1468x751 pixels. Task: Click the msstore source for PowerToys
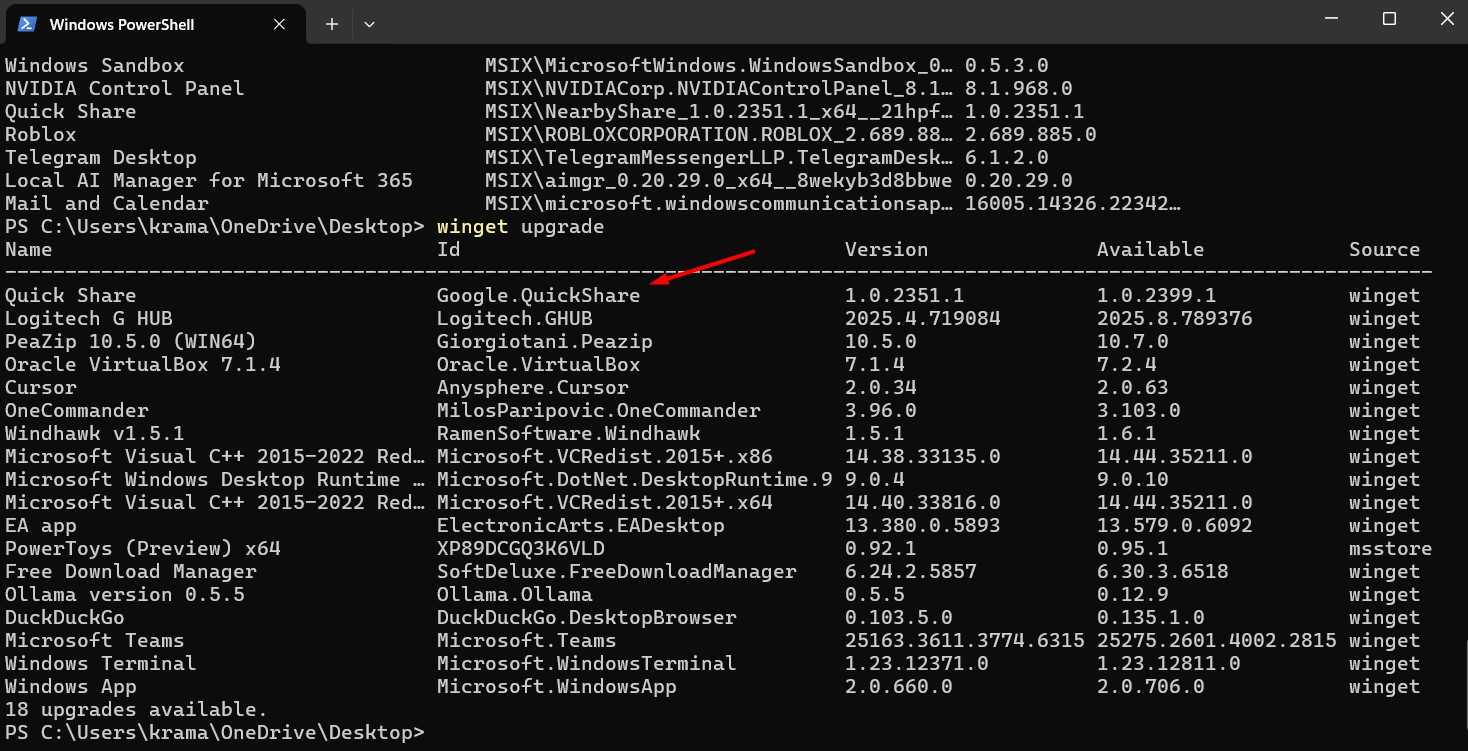coord(1390,548)
